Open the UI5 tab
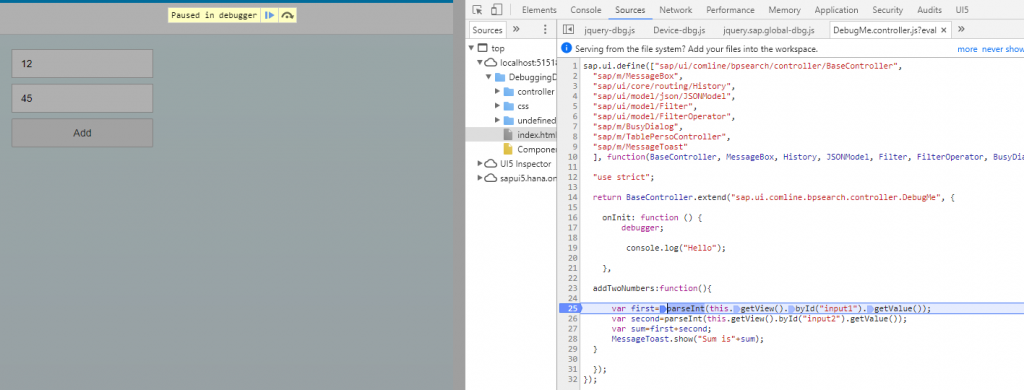Screen dimensions: 1024x390 (962, 10)
